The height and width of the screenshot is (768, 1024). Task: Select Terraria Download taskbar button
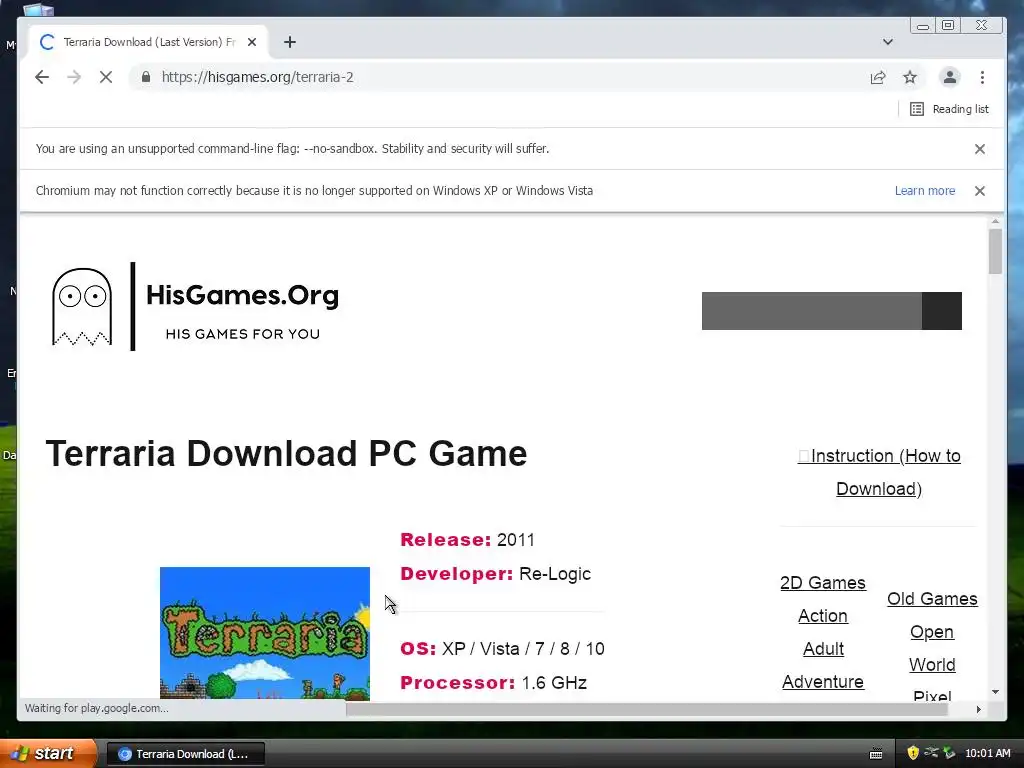185,754
